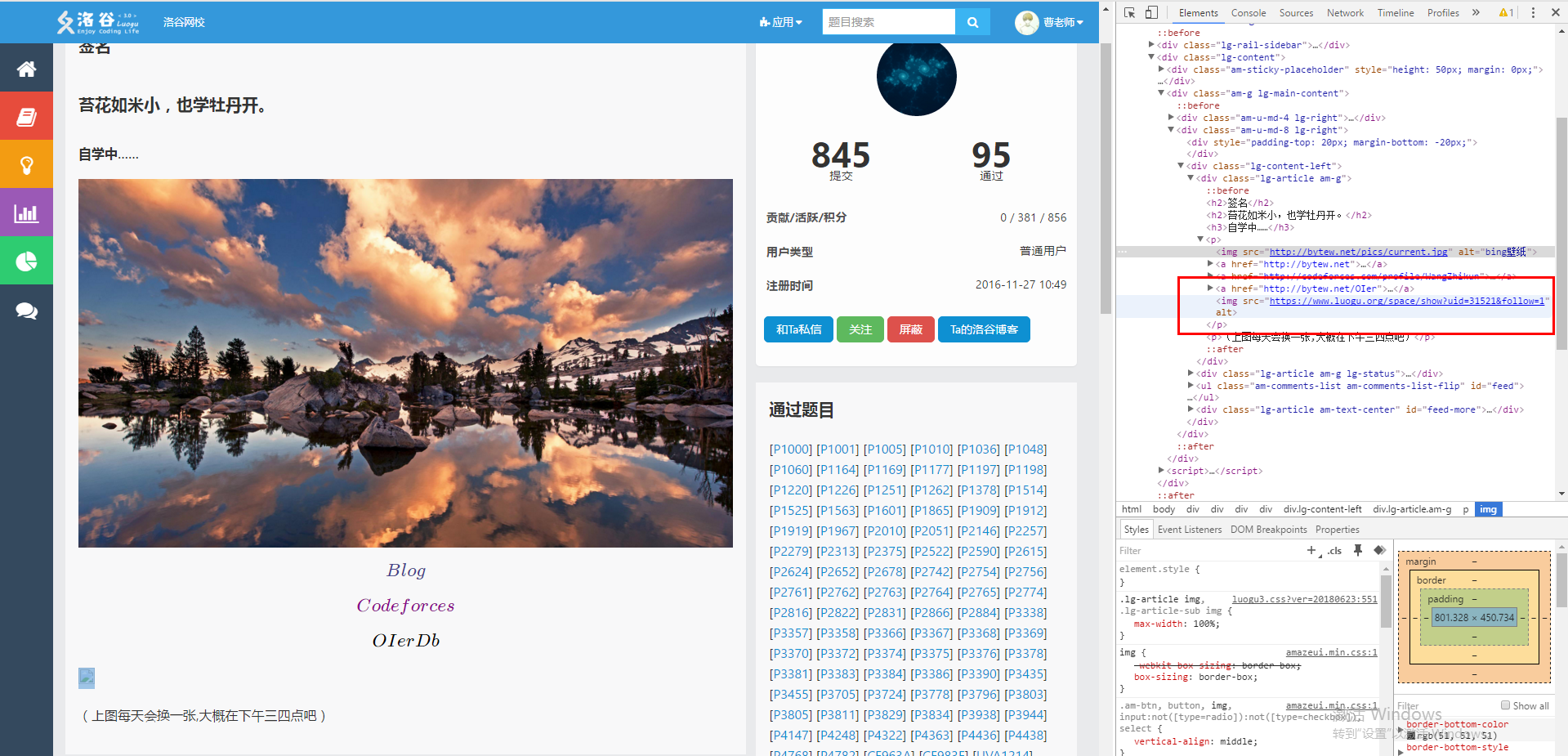Open the purple bar chart sidebar icon

point(26,213)
